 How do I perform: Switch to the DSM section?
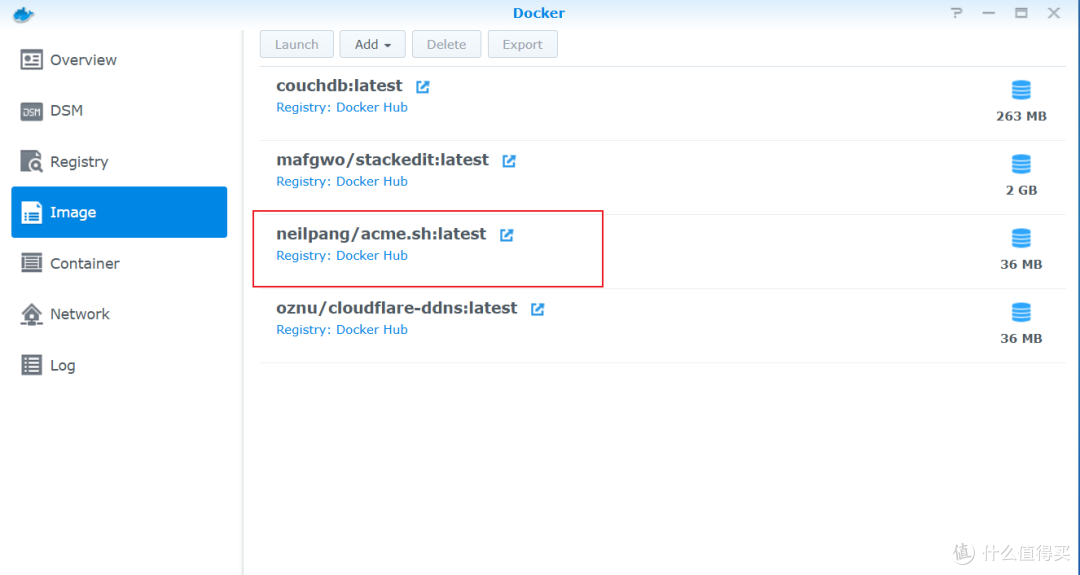pos(119,111)
